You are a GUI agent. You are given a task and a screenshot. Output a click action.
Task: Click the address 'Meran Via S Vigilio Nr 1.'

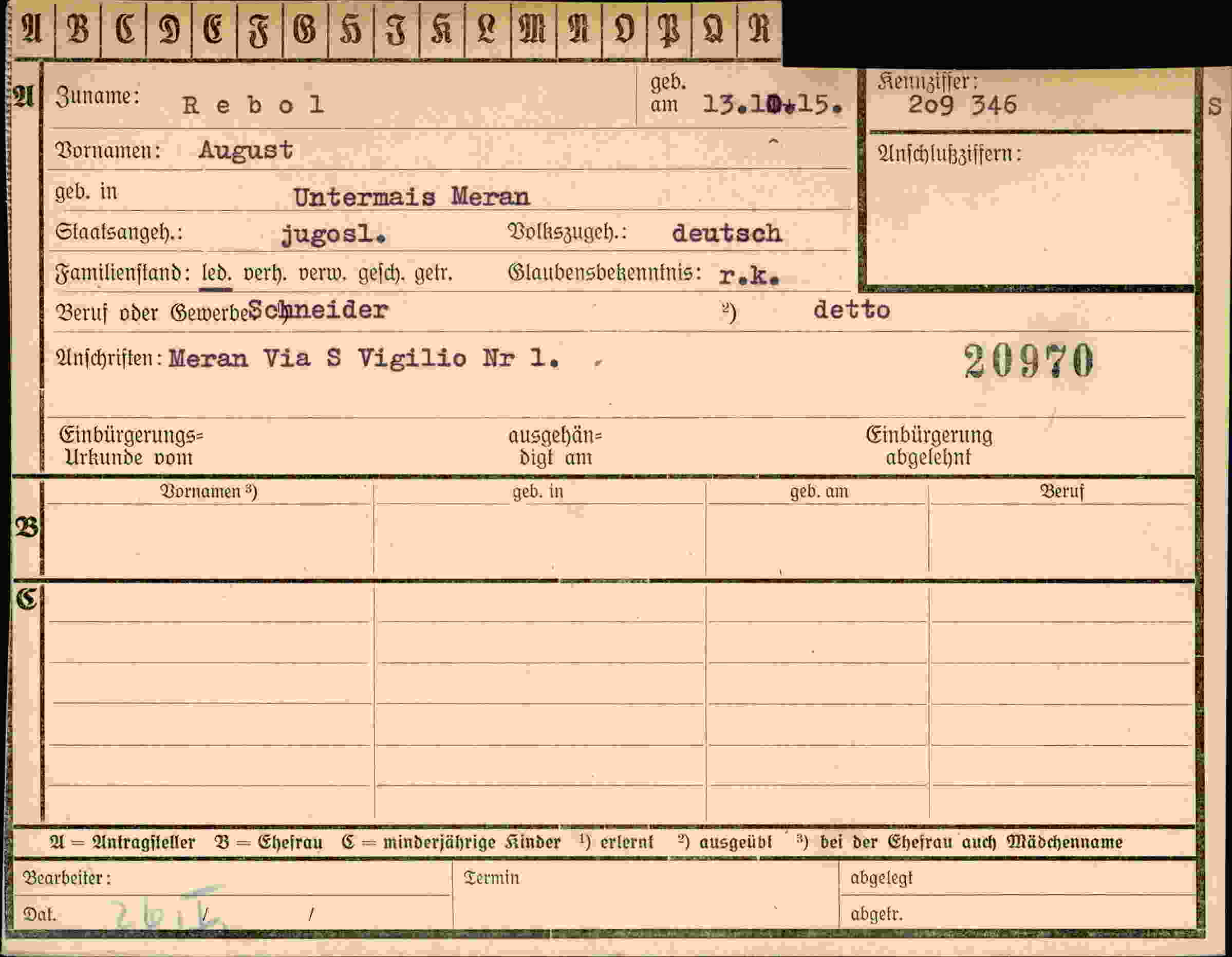(364, 358)
